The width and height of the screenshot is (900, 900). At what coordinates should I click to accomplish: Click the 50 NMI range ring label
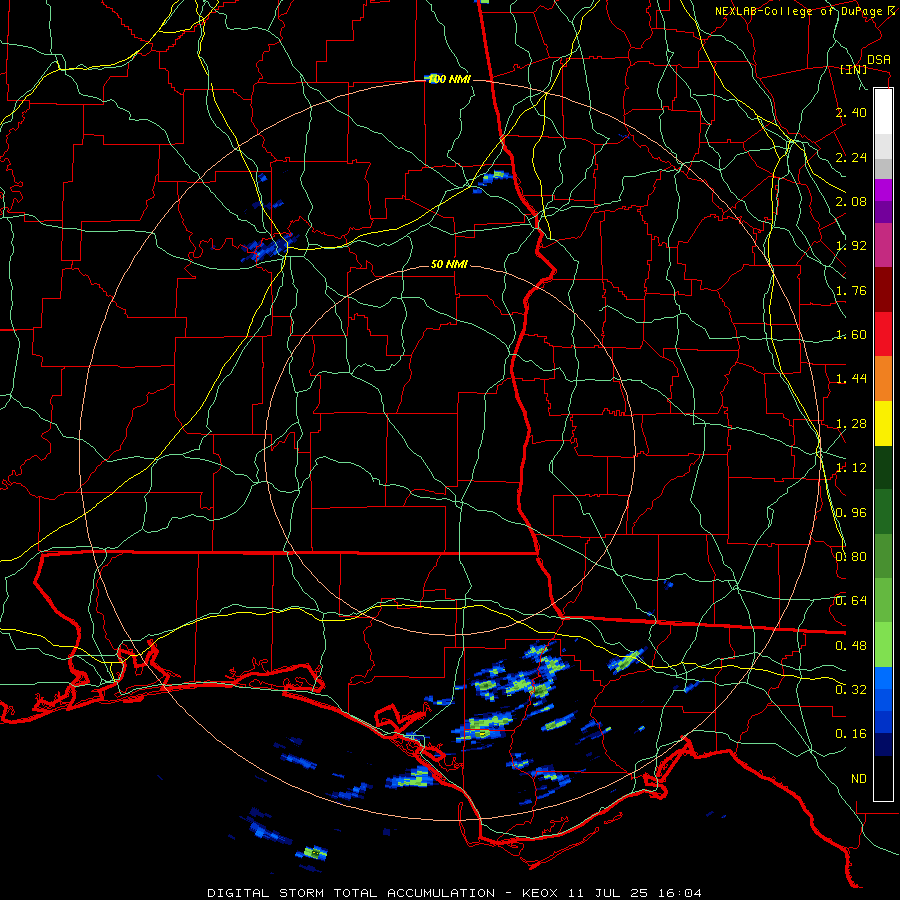449,264
